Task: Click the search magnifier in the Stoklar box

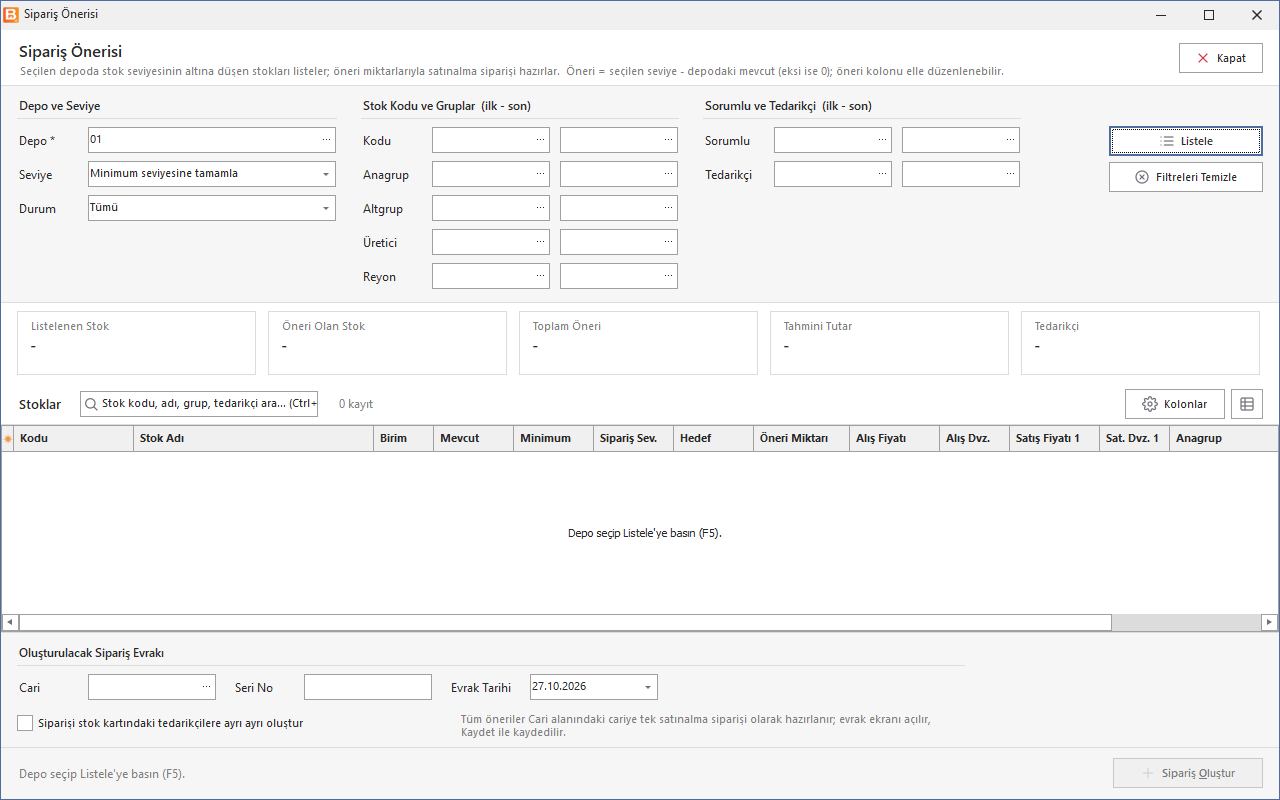Action: pyautogui.click(x=92, y=404)
